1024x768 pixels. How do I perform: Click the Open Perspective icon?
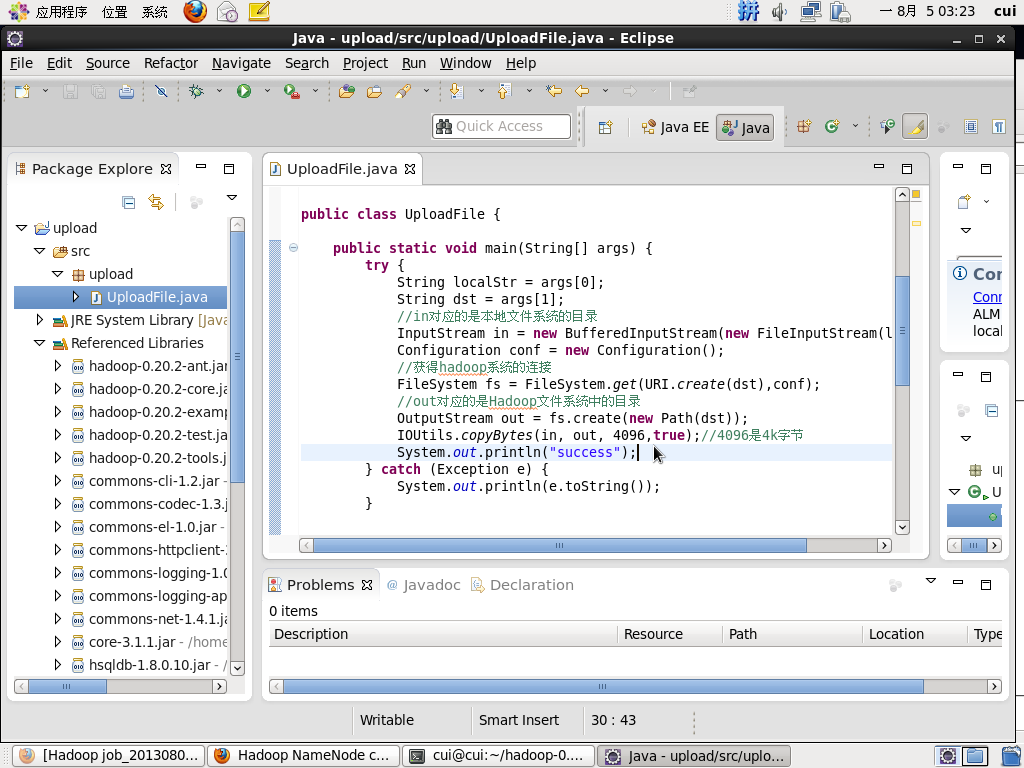click(605, 127)
